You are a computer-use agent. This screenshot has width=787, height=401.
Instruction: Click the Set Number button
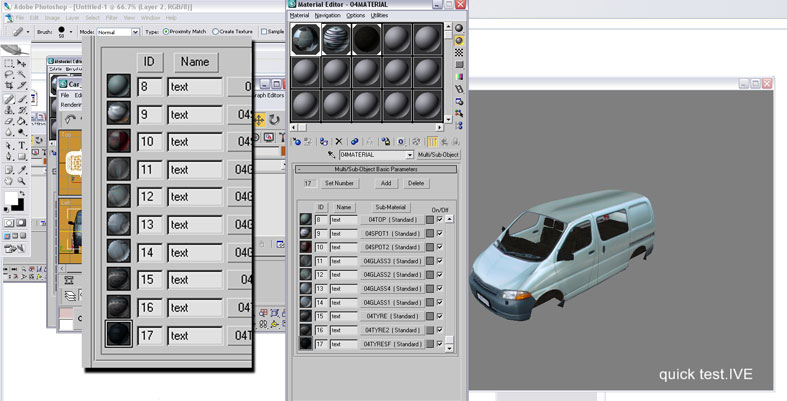coord(339,183)
